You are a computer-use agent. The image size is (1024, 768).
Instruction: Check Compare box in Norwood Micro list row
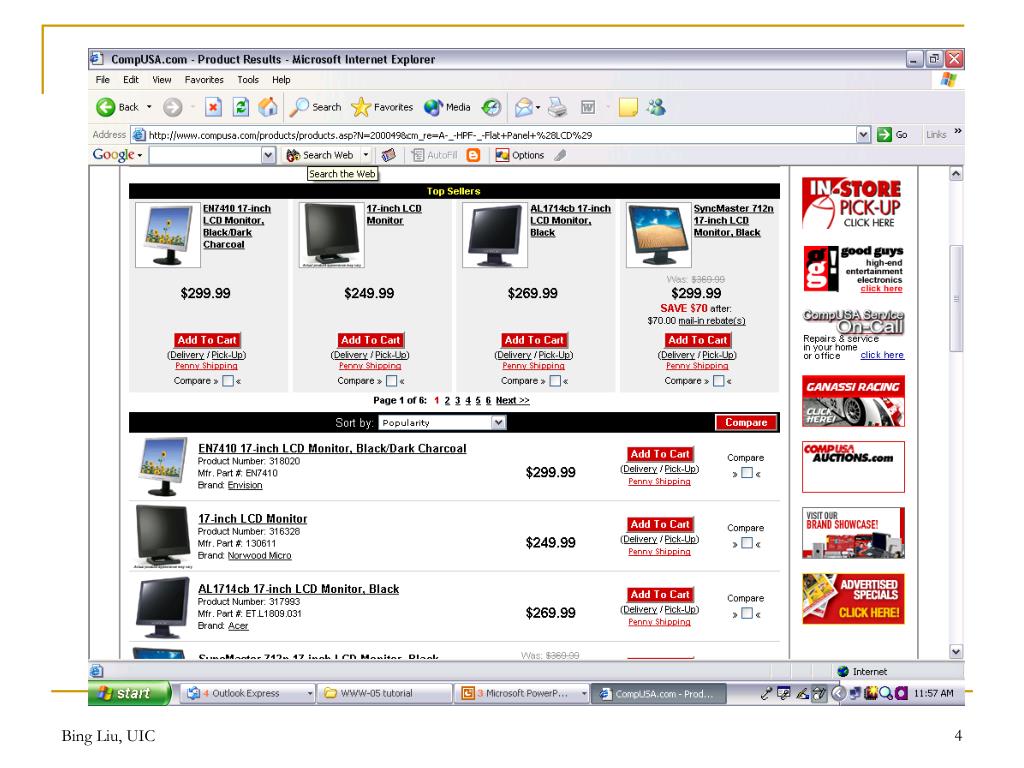pos(747,543)
